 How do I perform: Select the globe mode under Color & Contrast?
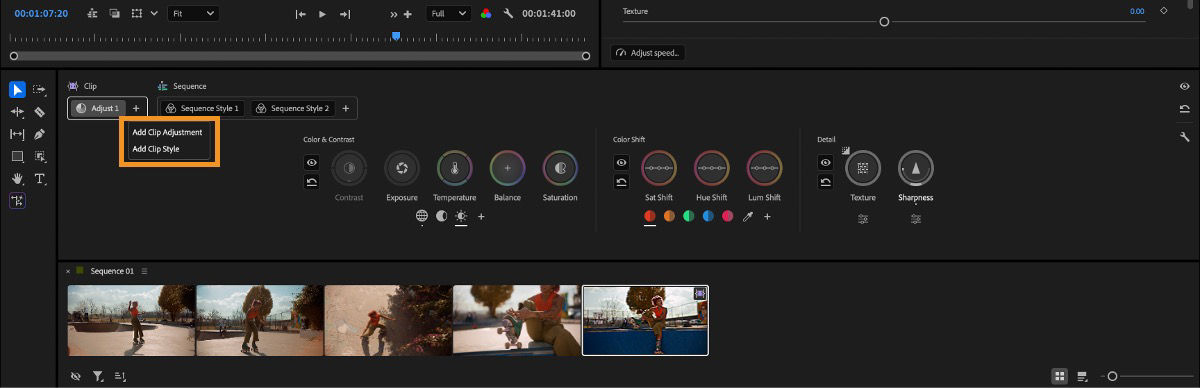(422, 216)
